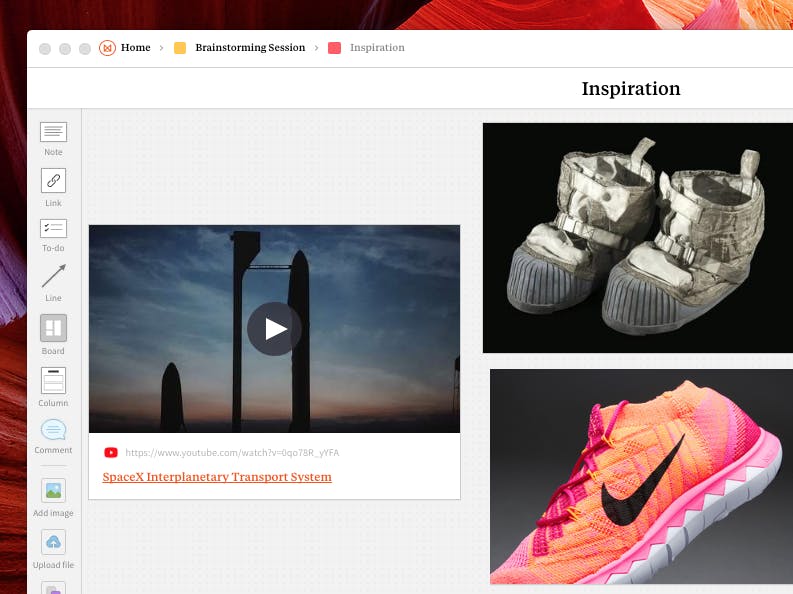793x594 pixels.
Task: Click the youtube.com video URL text
Action: pos(232,452)
